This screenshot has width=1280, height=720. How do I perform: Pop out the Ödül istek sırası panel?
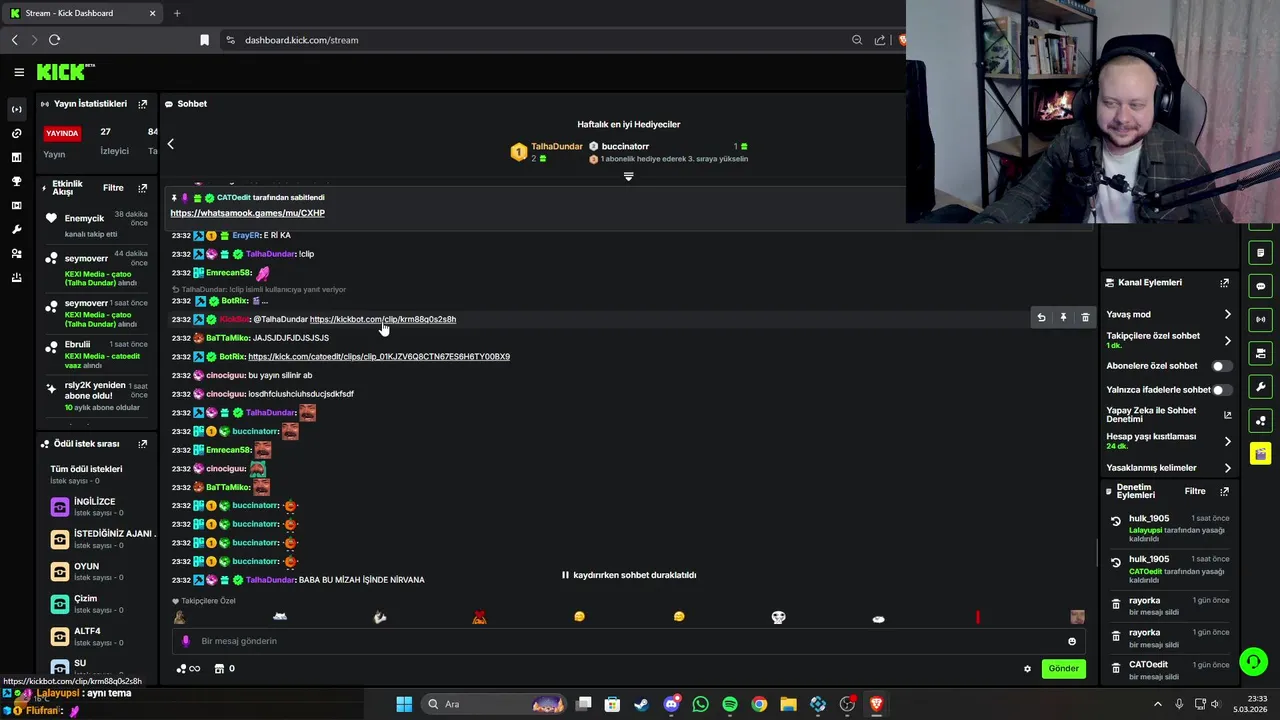[x=143, y=444]
